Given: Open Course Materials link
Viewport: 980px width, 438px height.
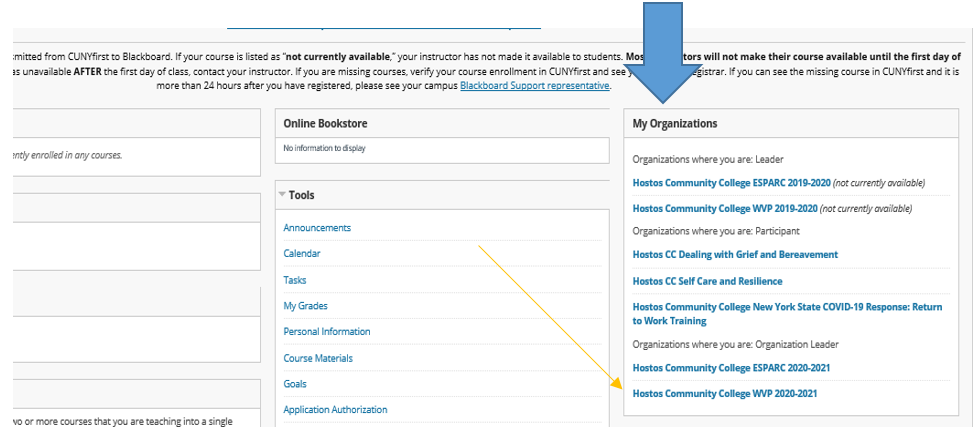Looking at the screenshot, I should (318, 358).
